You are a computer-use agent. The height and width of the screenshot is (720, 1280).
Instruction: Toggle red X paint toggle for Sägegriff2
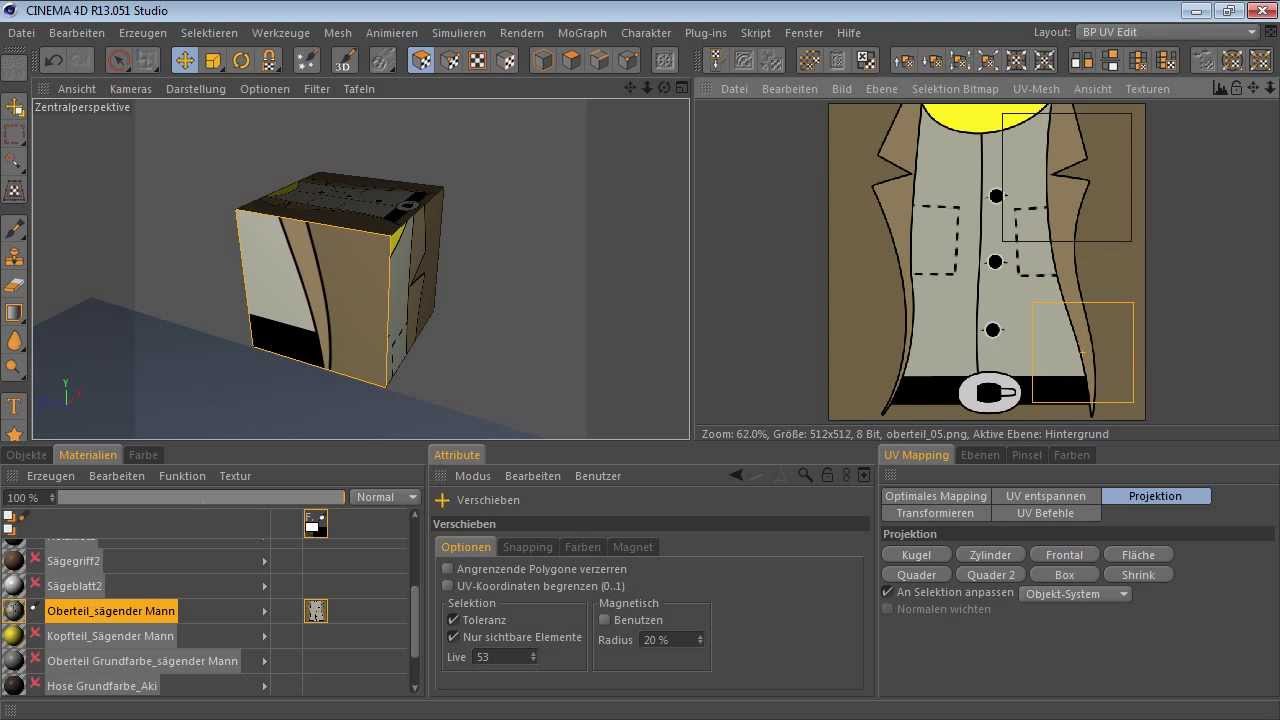coord(36,560)
